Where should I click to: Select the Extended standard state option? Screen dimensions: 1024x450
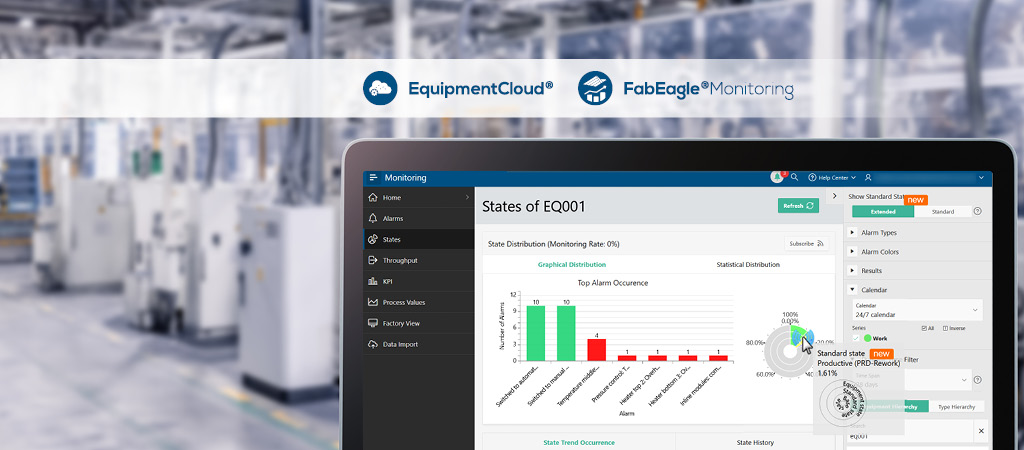coord(883,212)
